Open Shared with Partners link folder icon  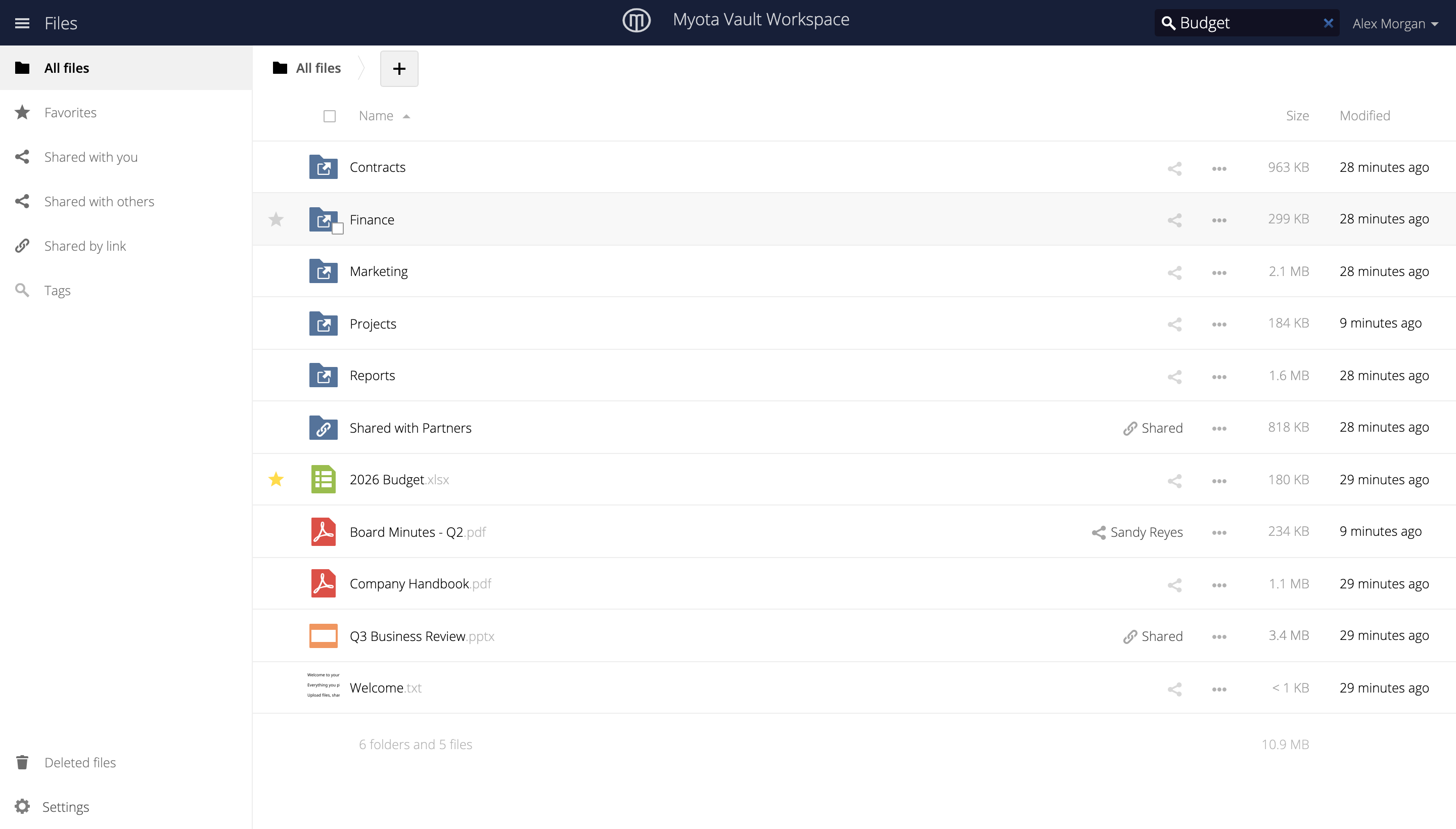tap(323, 428)
